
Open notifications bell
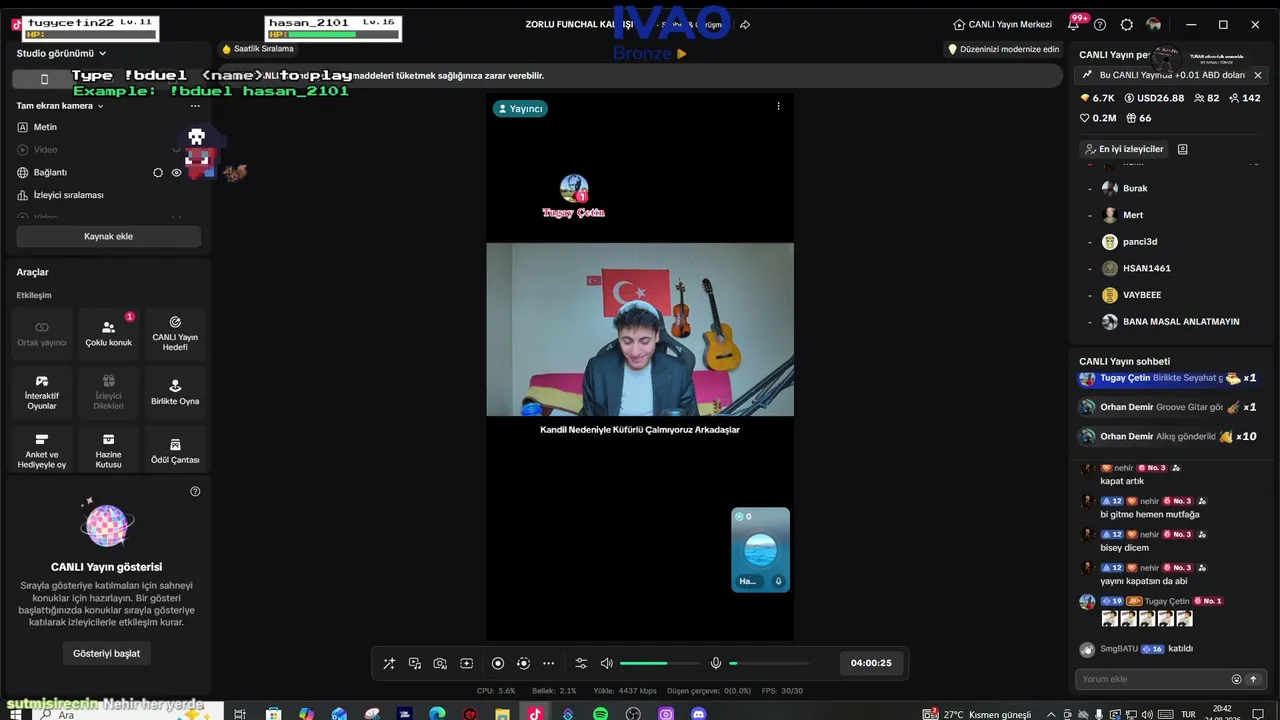pyautogui.click(x=1073, y=25)
